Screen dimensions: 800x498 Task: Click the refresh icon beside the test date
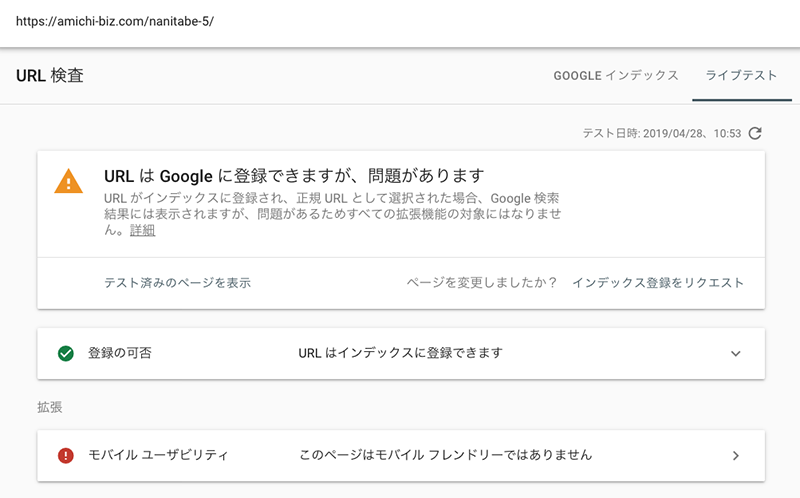[755, 134]
